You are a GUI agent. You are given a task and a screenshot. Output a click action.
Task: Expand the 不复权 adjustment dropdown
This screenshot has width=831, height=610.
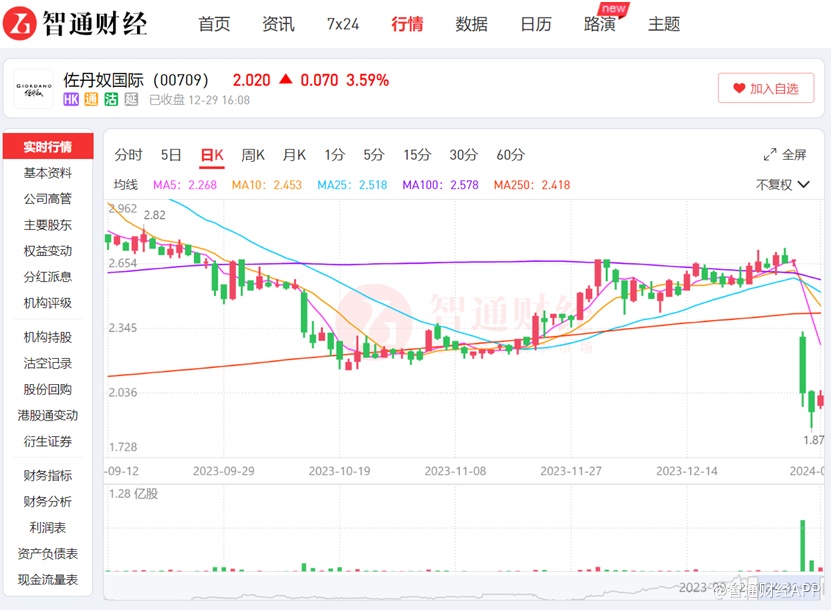(x=782, y=185)
